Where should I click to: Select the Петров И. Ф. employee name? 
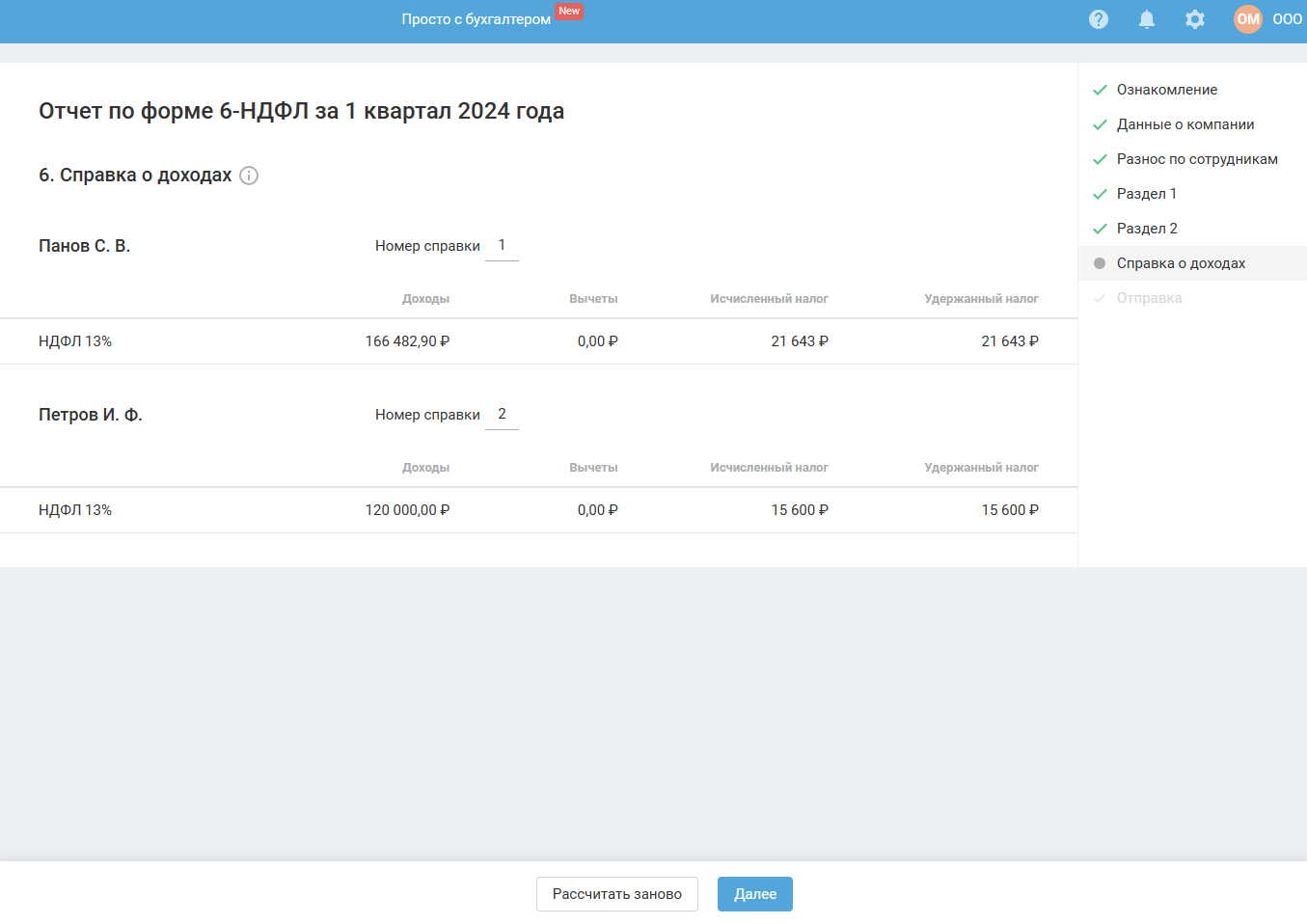click(x=91, y=415)
